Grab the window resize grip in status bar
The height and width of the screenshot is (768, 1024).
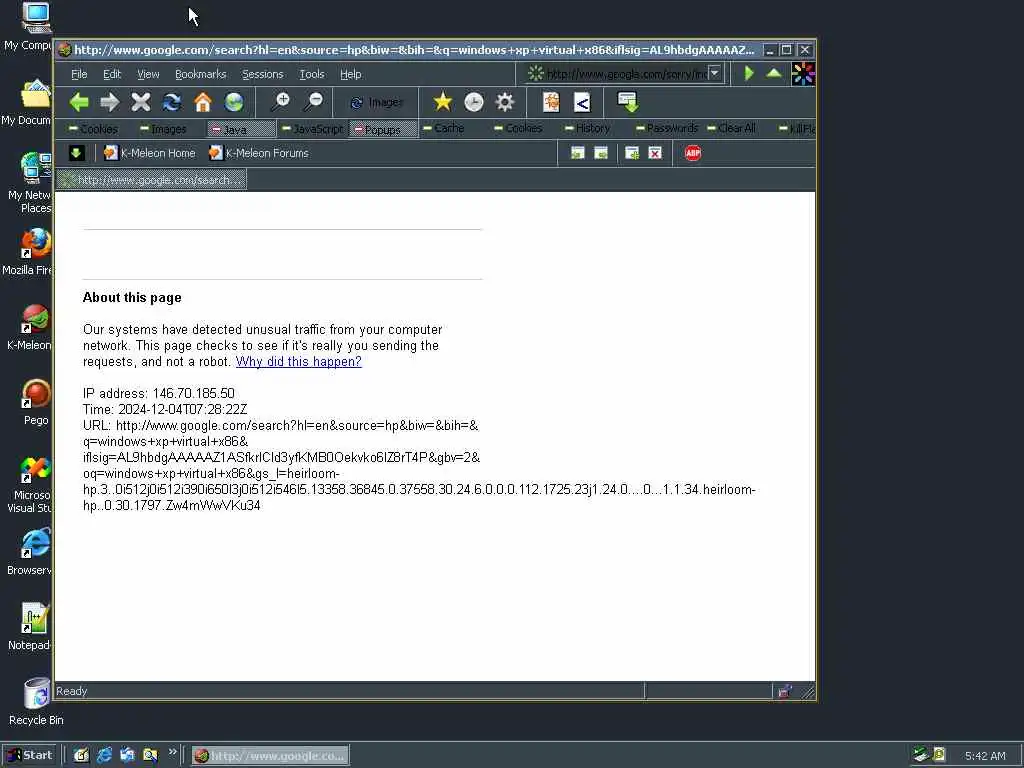tap(807, 692)
